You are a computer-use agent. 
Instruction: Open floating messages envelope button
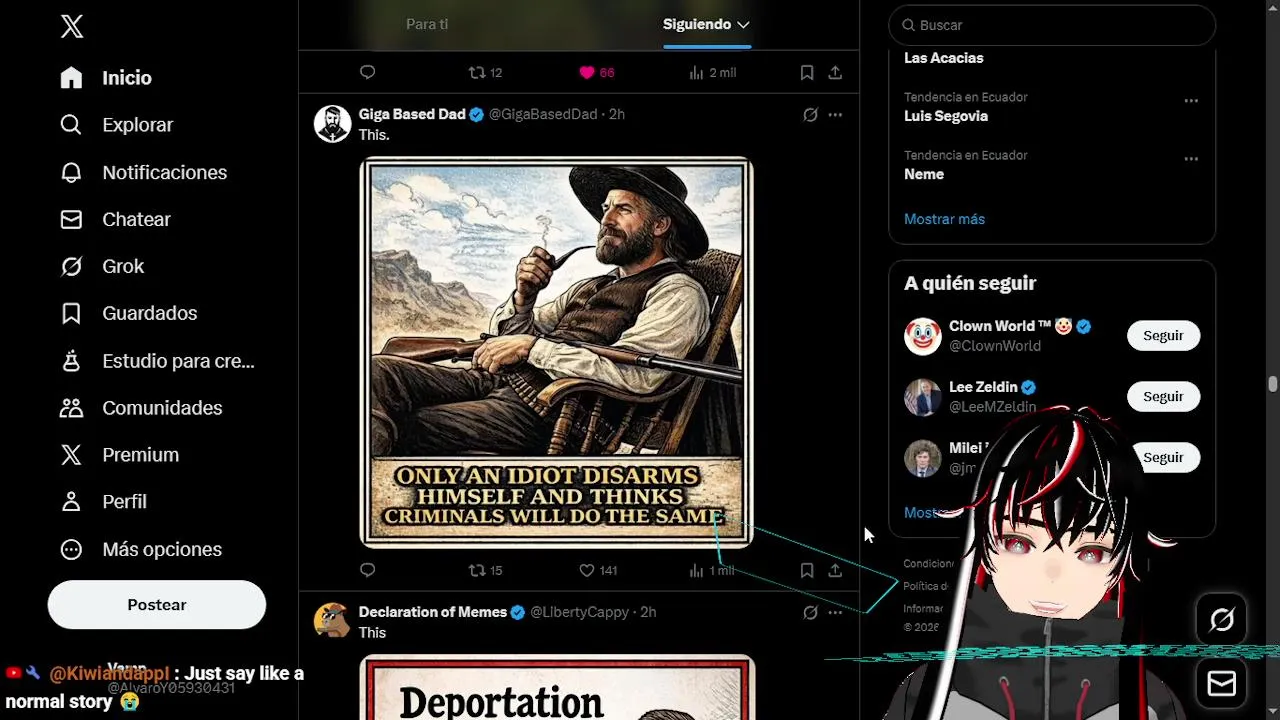1222,684
